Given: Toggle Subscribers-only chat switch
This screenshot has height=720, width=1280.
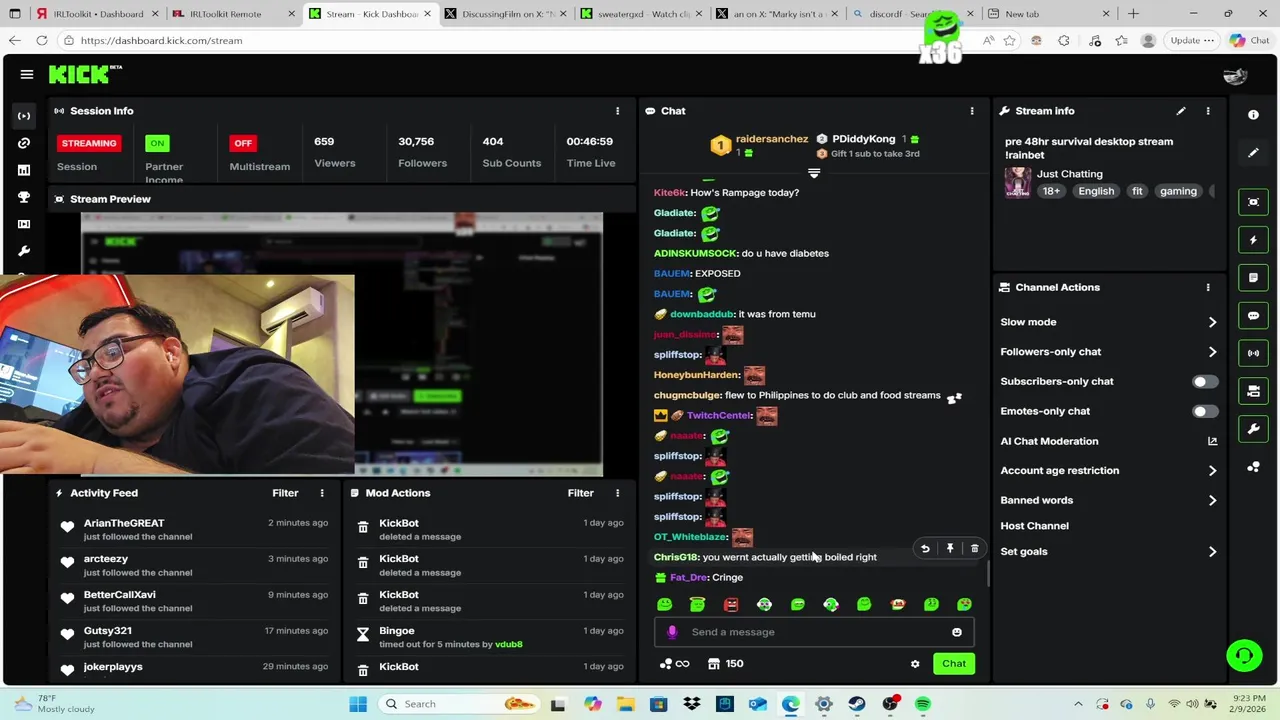Looking at the screenshot, I should [x=1205, y=382].
